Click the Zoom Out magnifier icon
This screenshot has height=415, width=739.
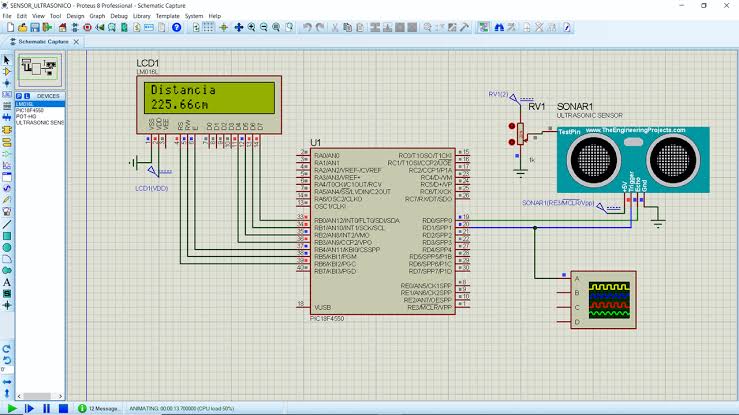pyautogui.click(x=264, y=27)
